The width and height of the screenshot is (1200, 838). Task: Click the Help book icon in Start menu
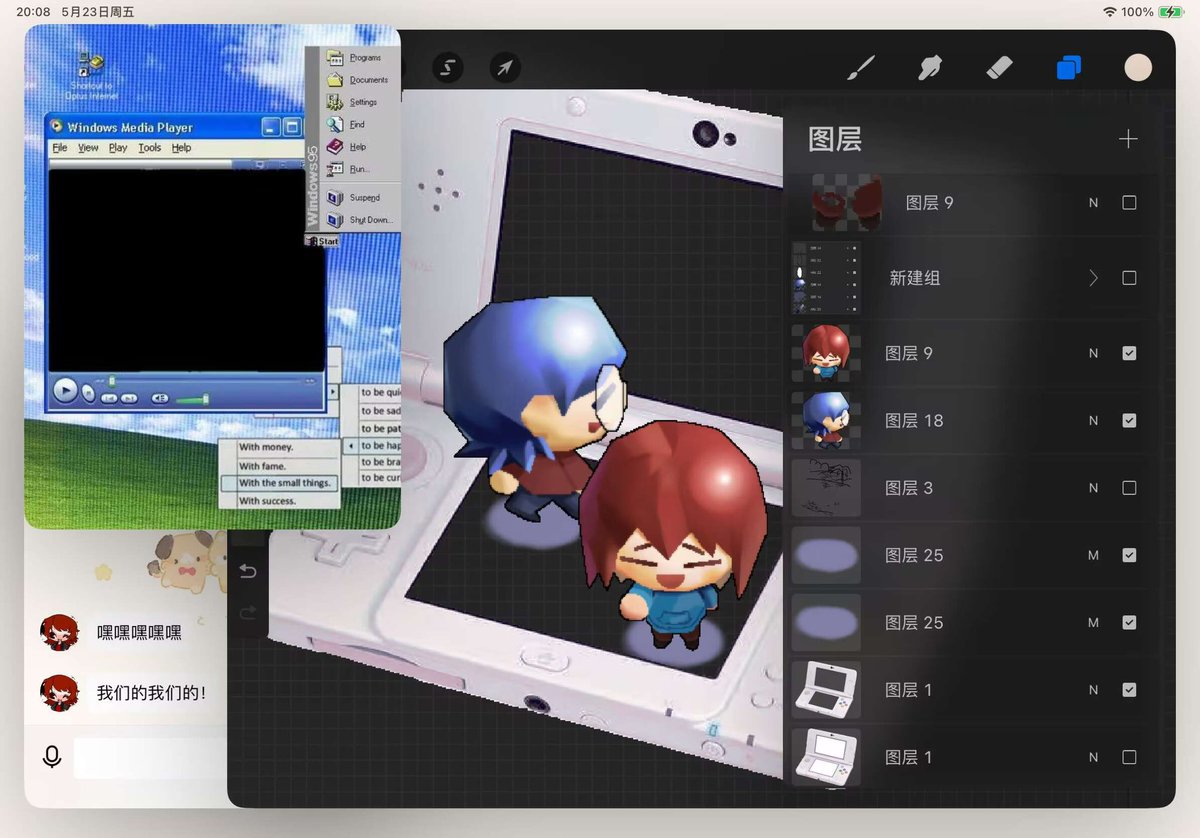coord(336,147)
